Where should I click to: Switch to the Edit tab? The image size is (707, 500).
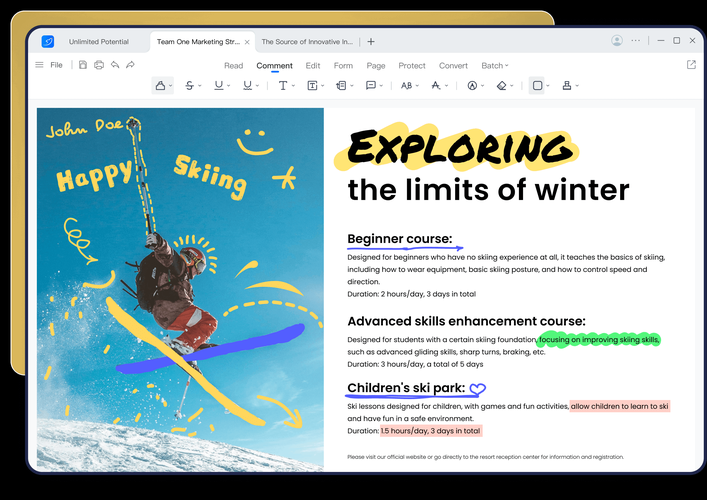click(313, 66)
